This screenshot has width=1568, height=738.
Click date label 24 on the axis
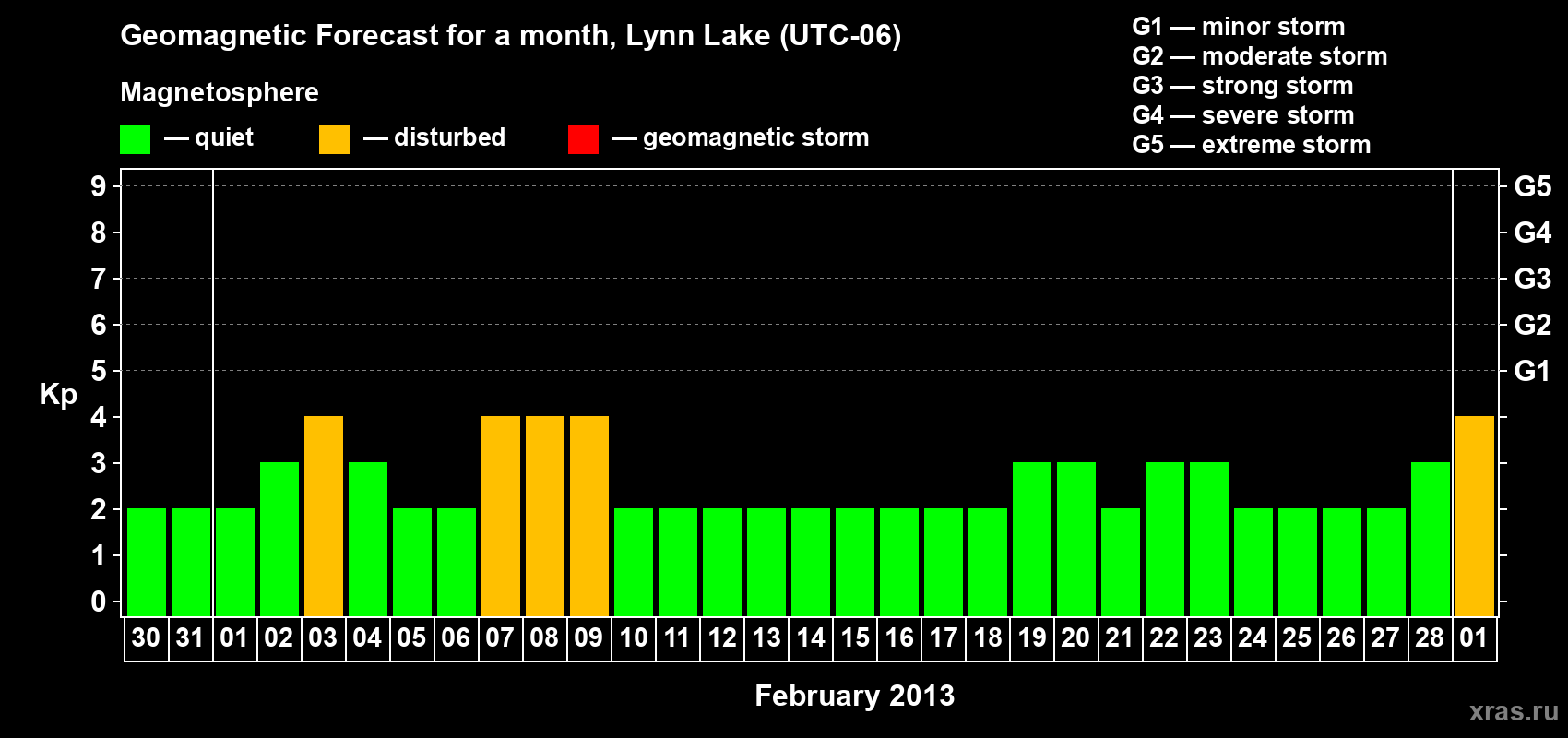pos(1253,638)
